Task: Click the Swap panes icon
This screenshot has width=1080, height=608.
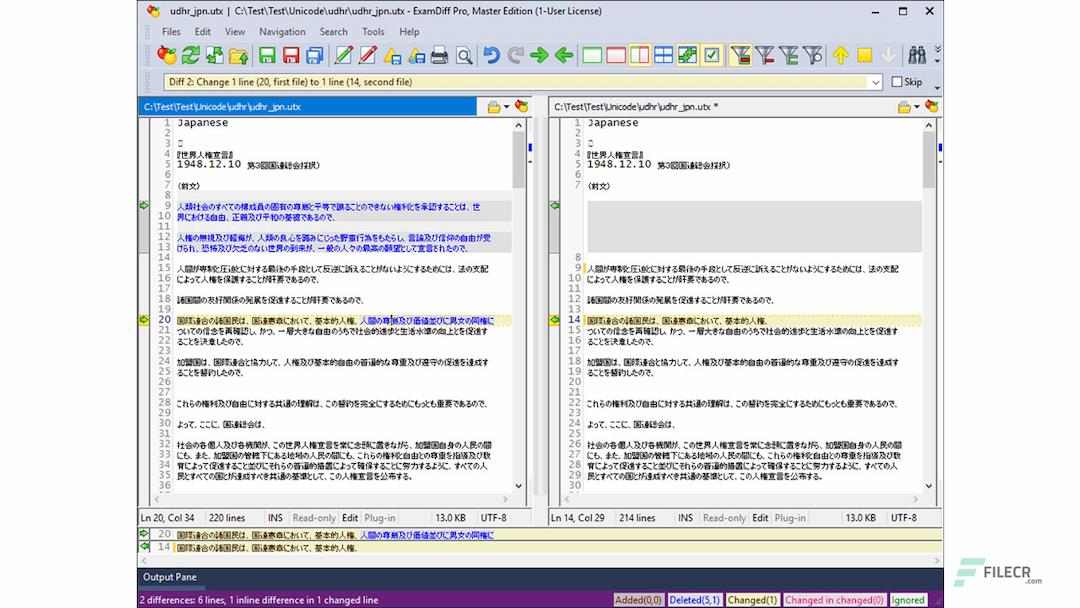Action: point(215,56)
